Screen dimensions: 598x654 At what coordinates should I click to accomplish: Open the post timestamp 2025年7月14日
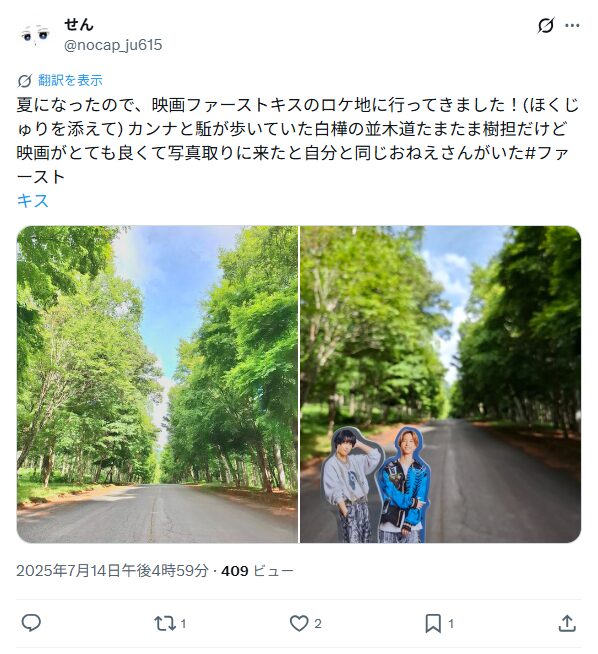[112, 570]
